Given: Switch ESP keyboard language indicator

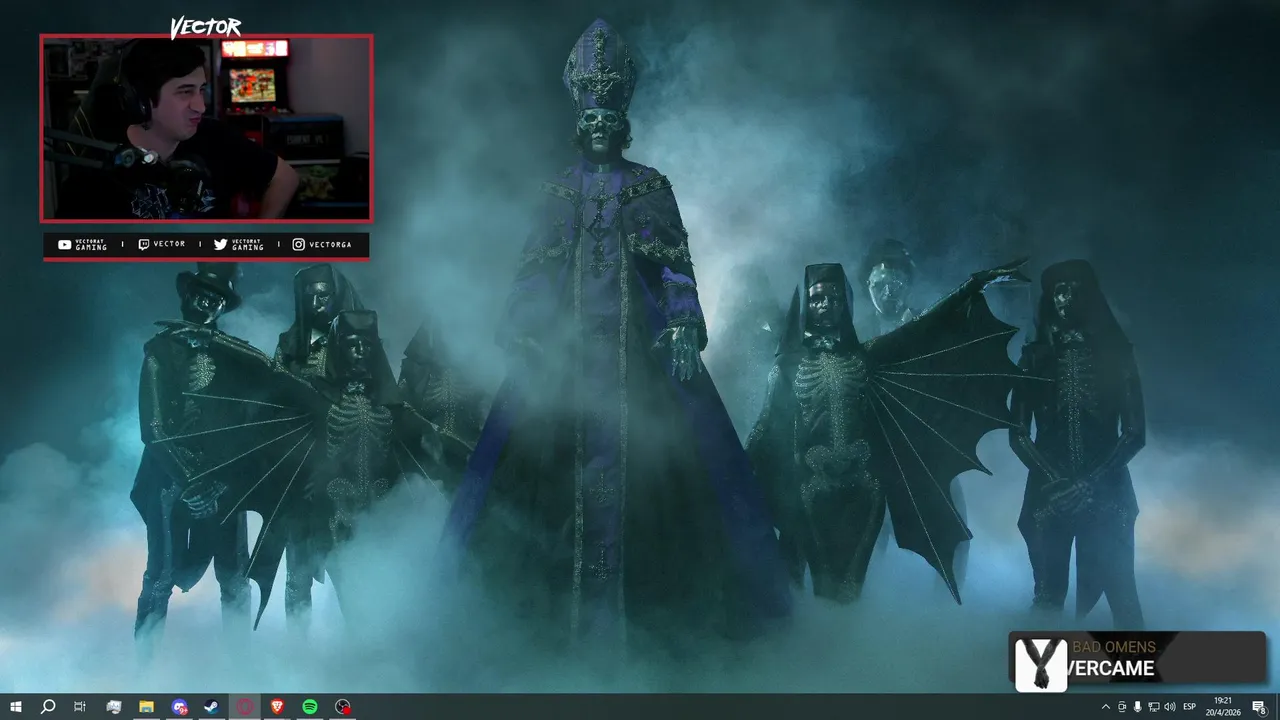Looking at the screenshot, I should point(1190,707).
